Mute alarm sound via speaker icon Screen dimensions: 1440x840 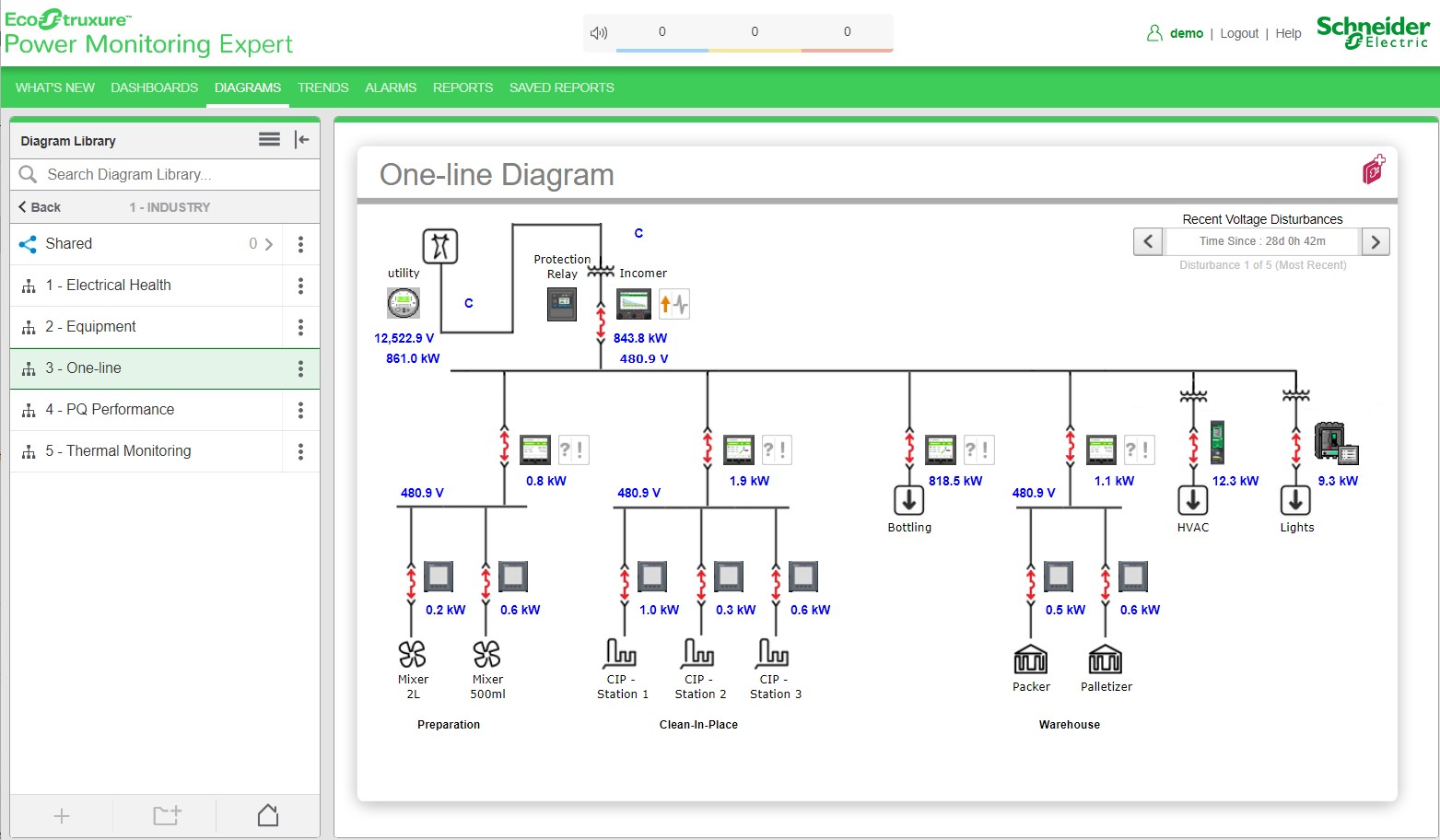(x=599, y=33)
